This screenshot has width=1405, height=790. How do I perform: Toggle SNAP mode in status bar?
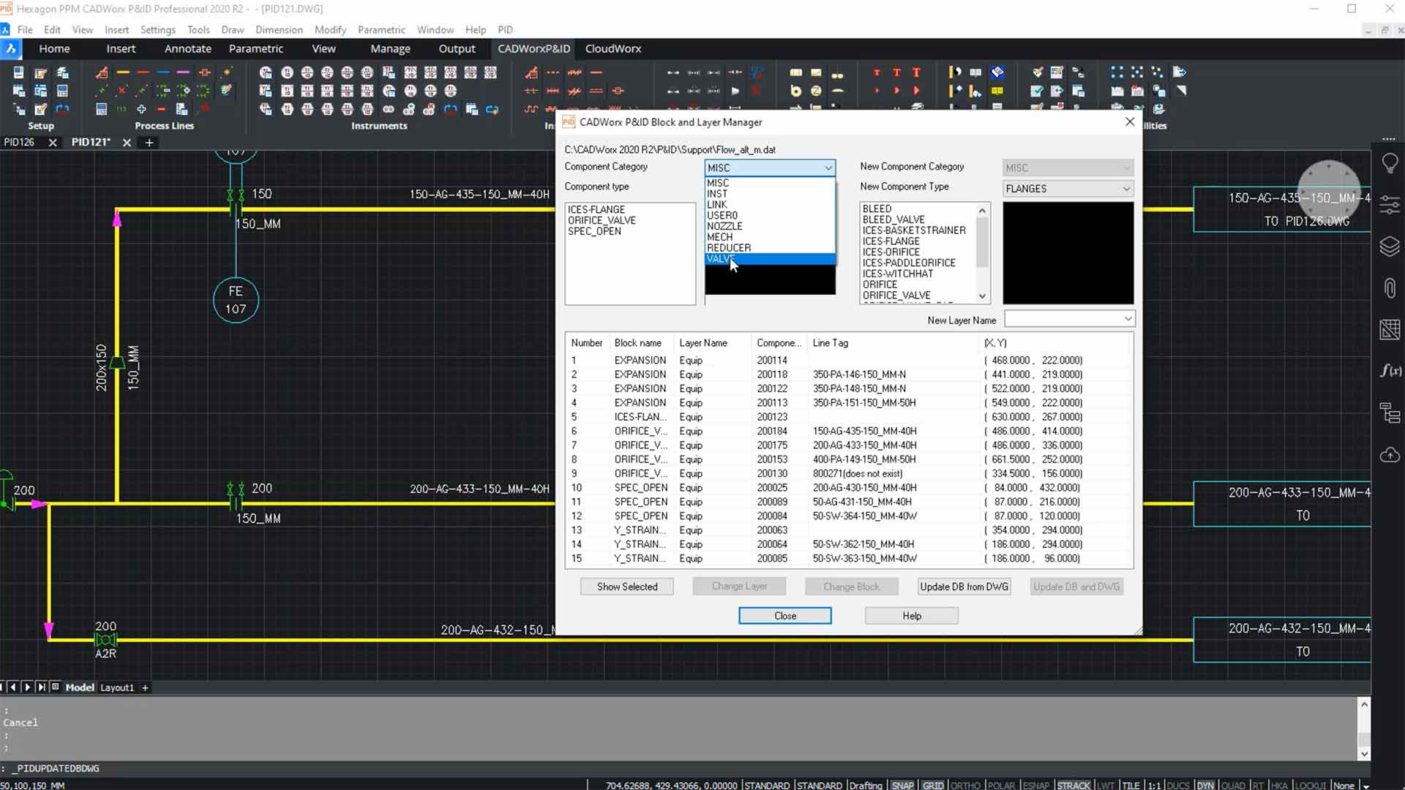(x=902, y=785)
